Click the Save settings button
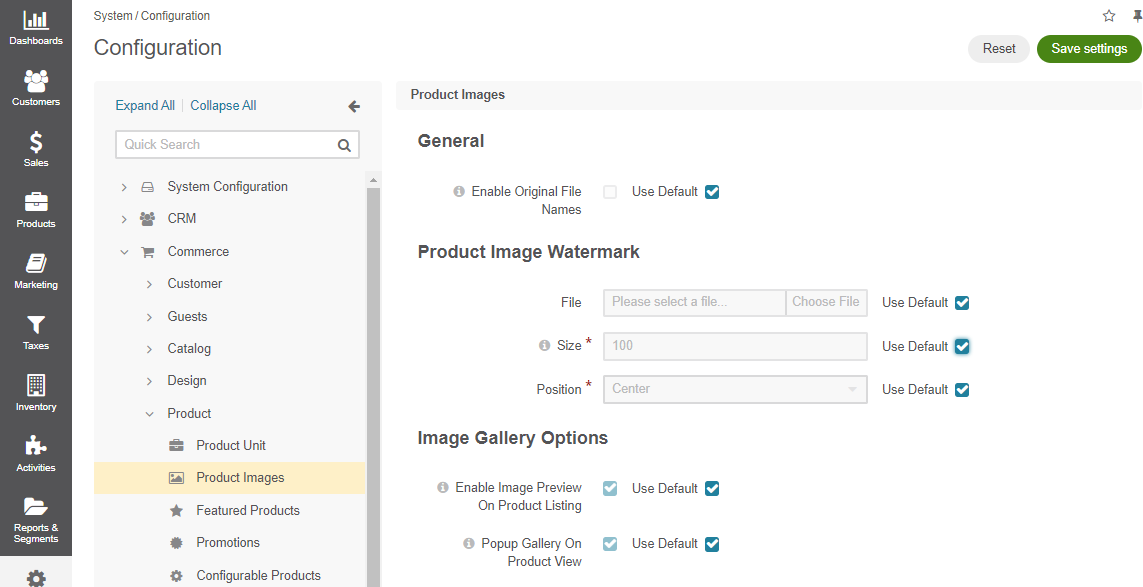The width and height of the screenshot is (1143, 587). point(1089,49)
